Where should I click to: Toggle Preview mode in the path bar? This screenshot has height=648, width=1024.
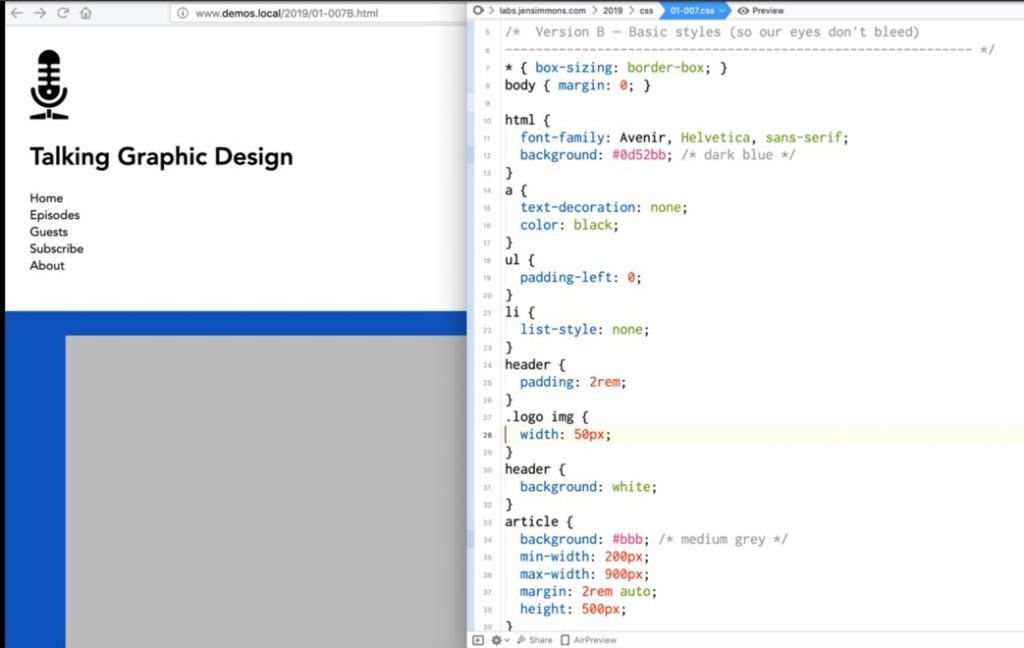[x=762, y=10]
